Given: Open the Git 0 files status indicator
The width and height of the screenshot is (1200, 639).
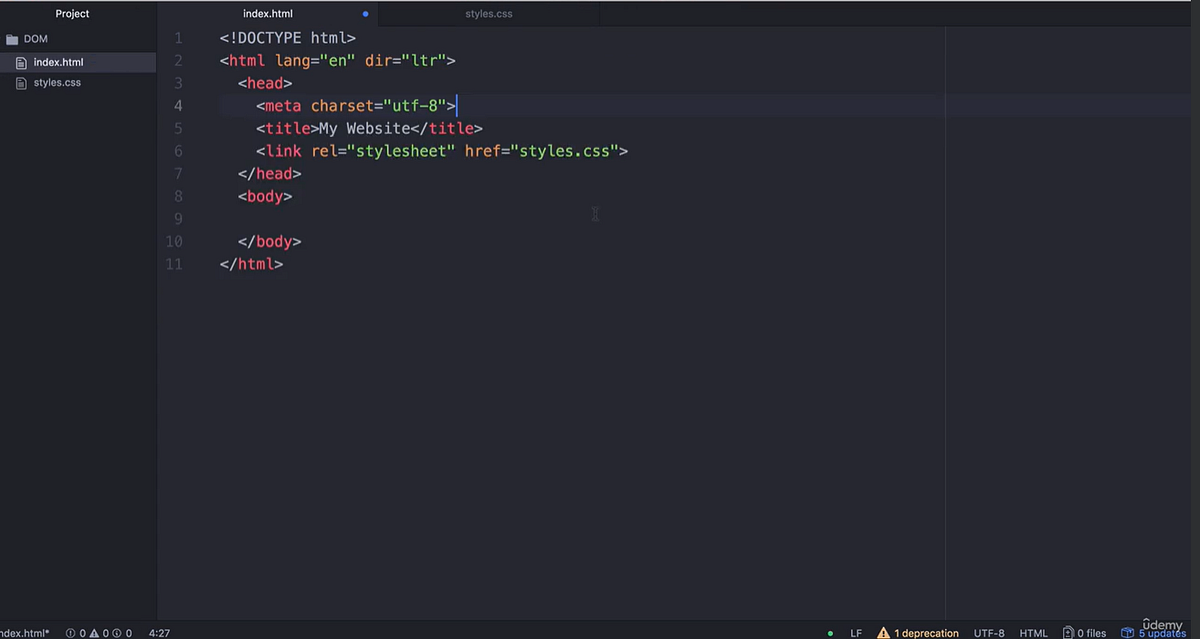Looking at the screenshot, I should point(1084,633).
